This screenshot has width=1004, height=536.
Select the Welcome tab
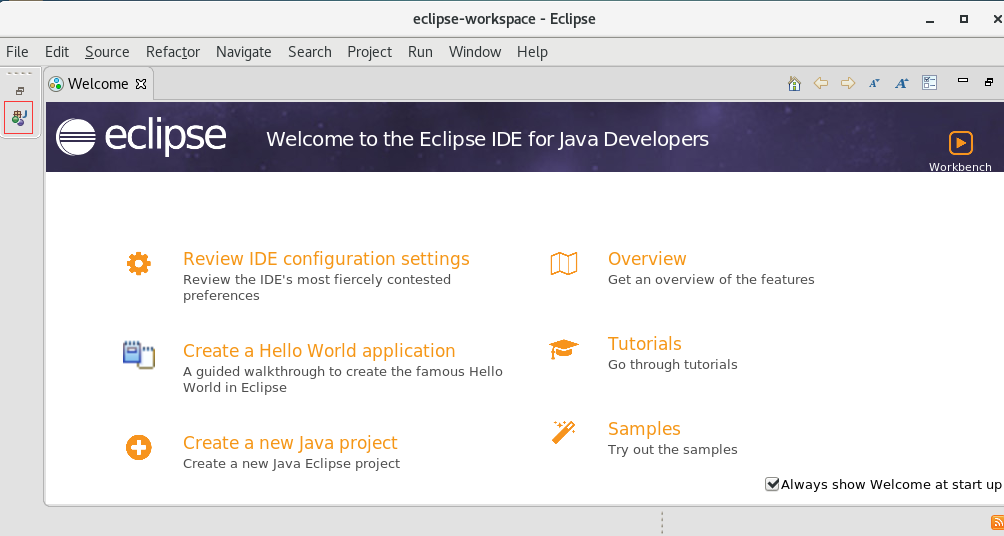click(97, 84)
